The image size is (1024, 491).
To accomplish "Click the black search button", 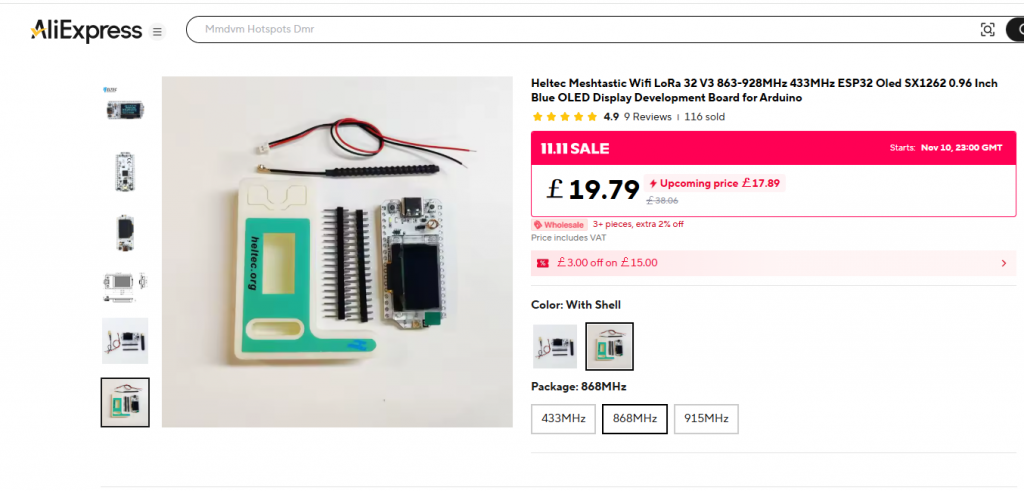I will coord(1016,30).
